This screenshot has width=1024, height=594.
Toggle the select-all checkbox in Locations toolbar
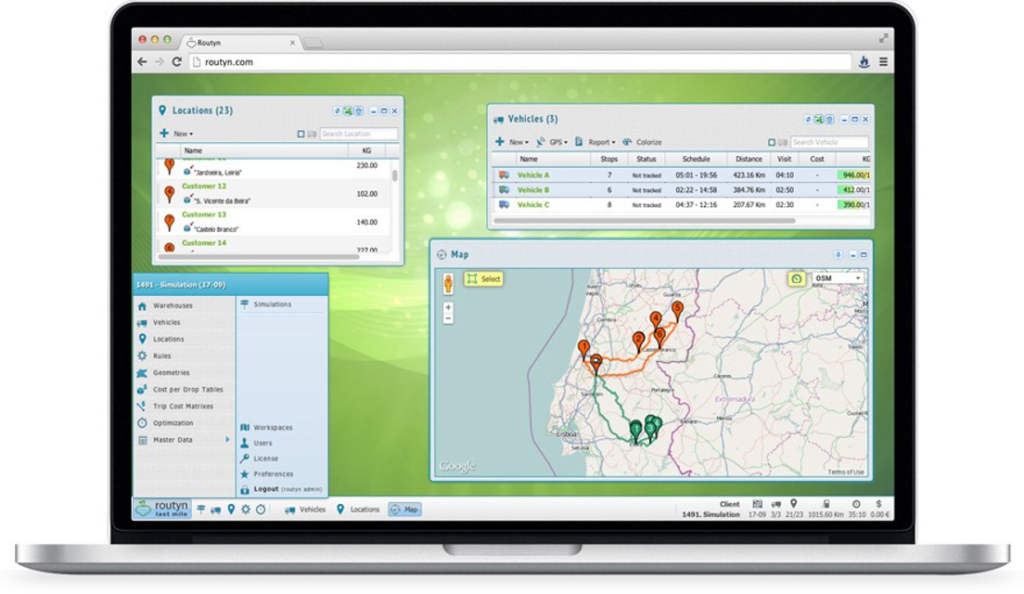tap(301, 134)
